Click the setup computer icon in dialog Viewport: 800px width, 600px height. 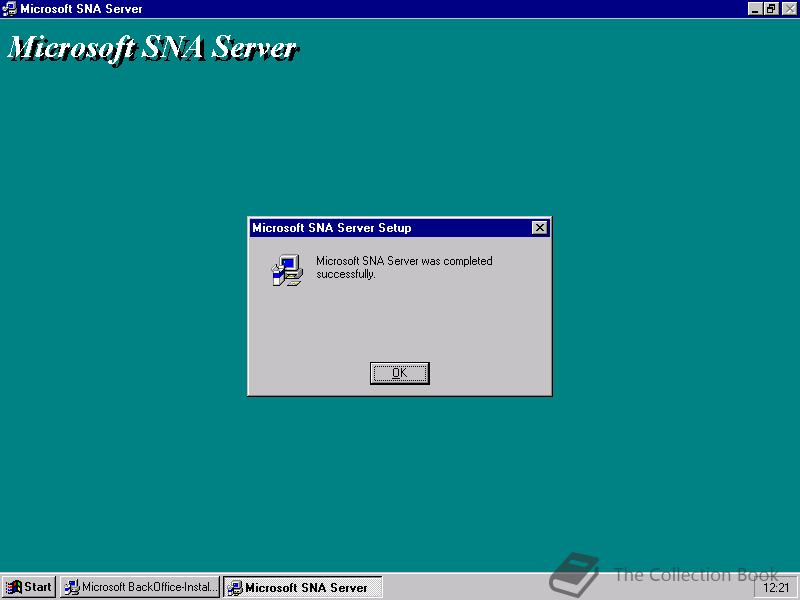pos(287,270)
